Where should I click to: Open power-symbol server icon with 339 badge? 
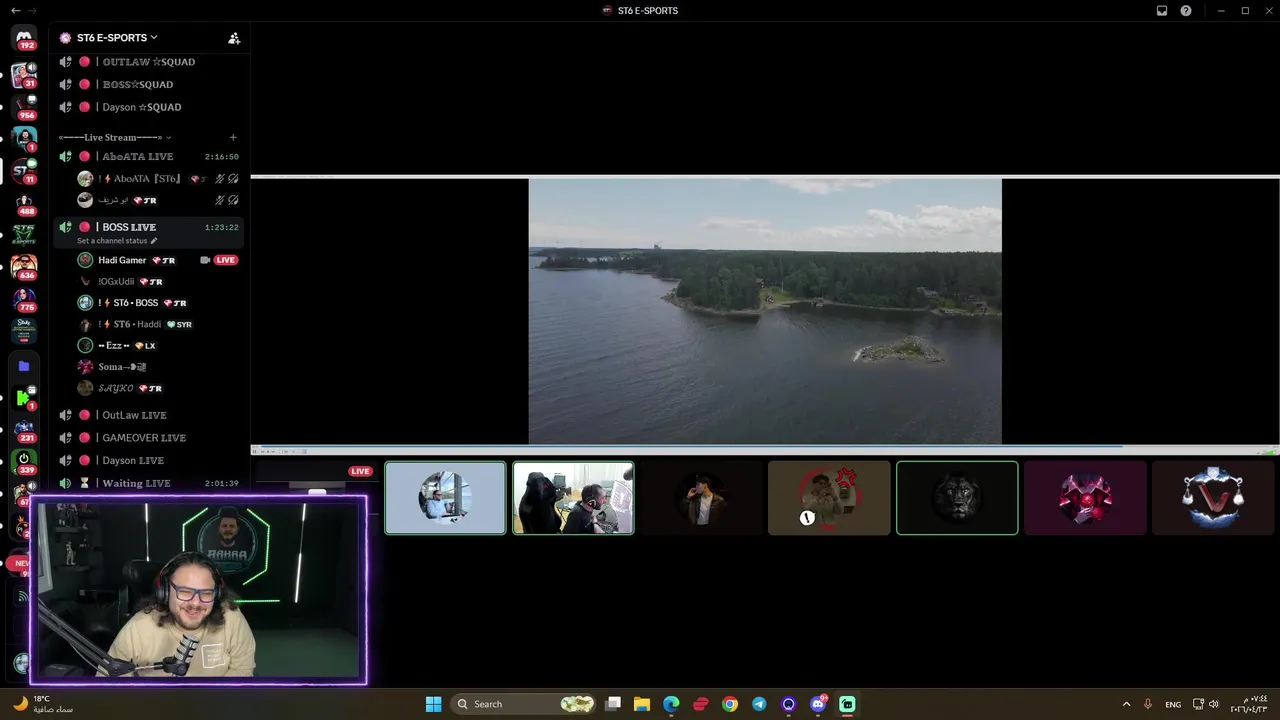click(x=25, y=462)
